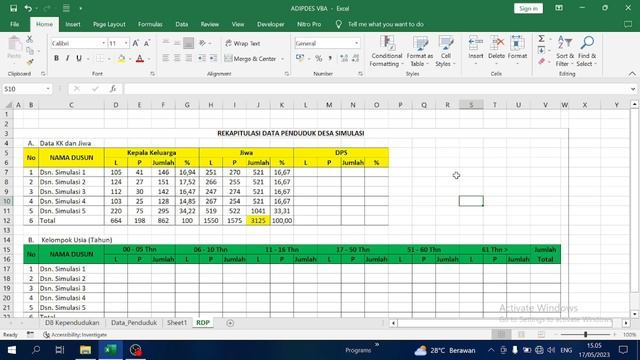Click the zoom slider handle

coord(585,335)
